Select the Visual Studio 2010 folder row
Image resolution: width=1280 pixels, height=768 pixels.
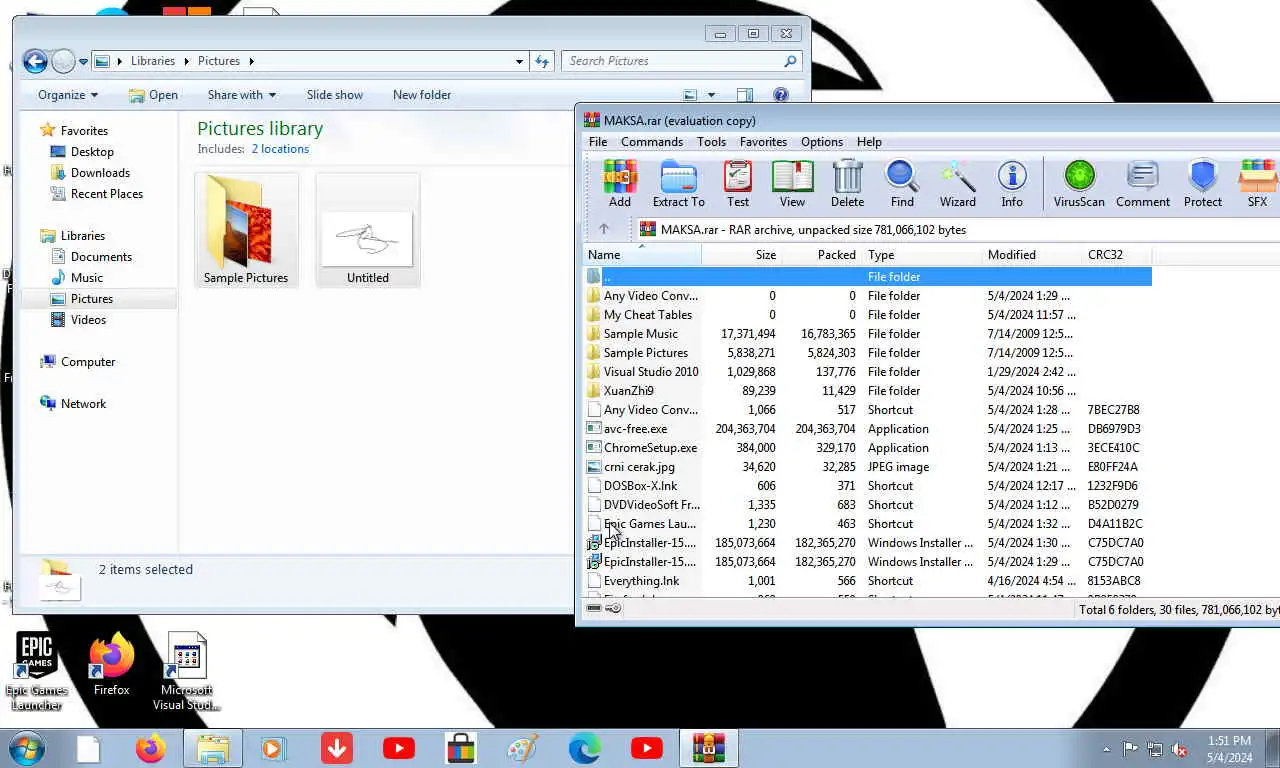coord(868,372)
